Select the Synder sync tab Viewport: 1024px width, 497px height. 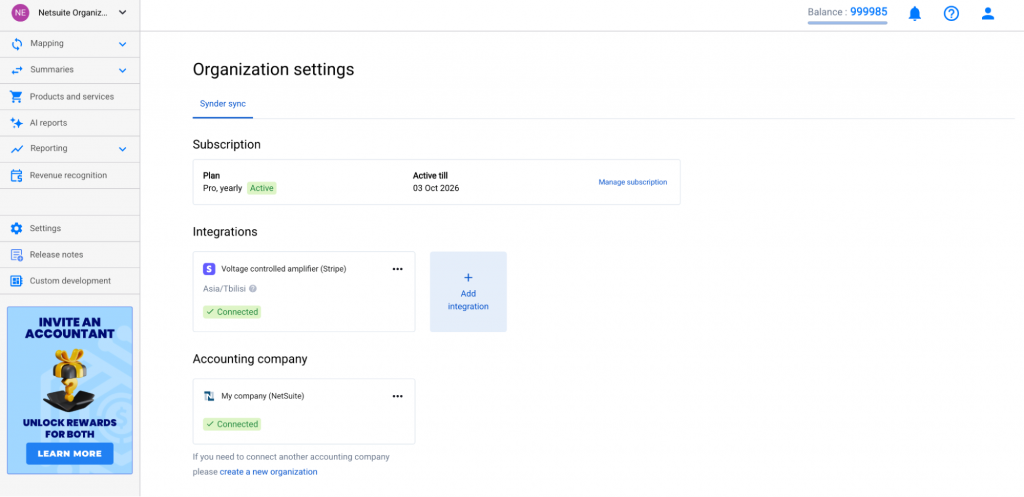click(x=222, y=104)
